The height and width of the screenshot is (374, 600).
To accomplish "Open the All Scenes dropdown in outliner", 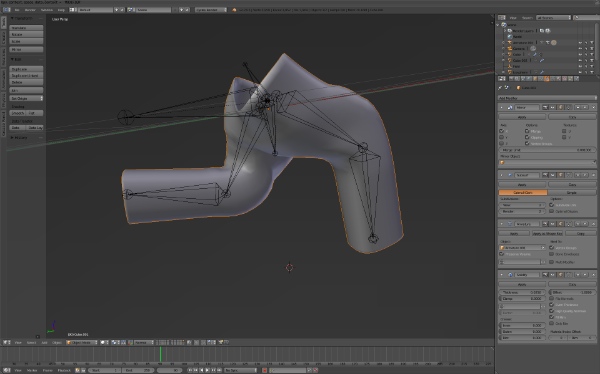I will [554, 18].
